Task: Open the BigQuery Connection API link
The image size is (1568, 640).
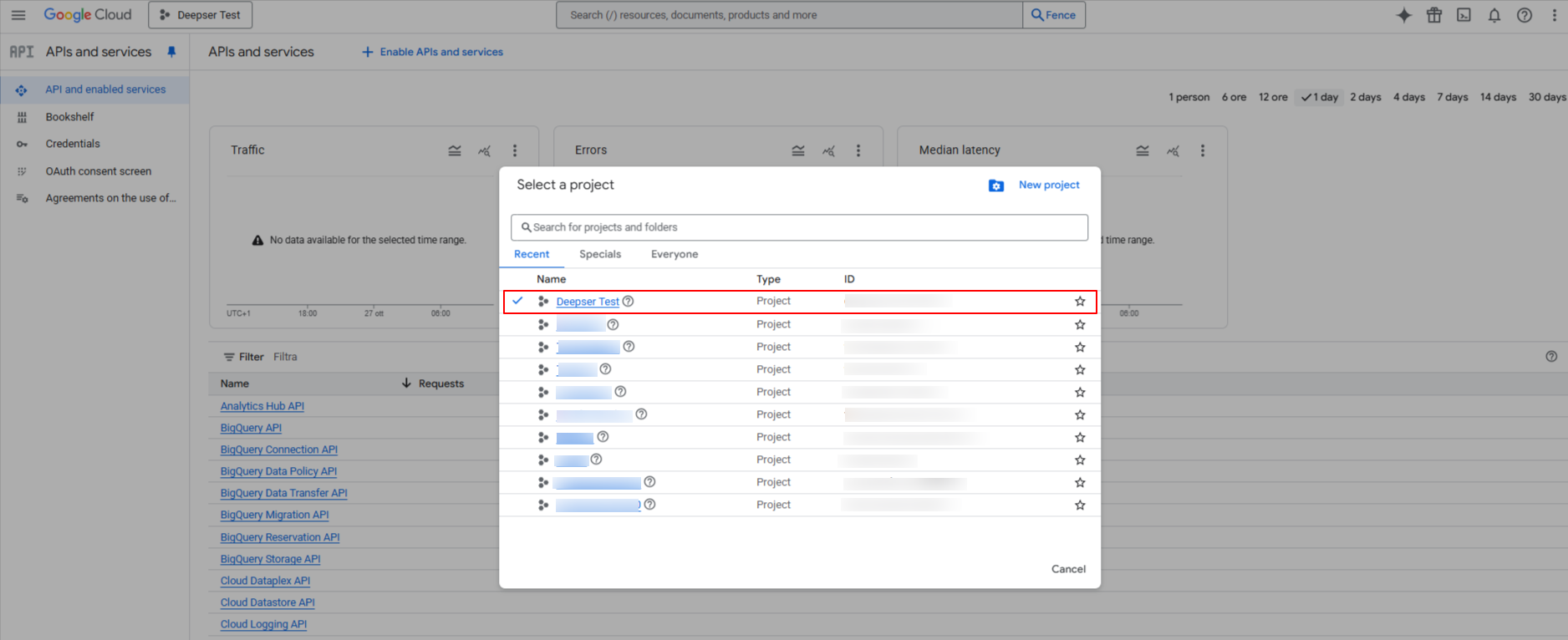Action: 279,450
